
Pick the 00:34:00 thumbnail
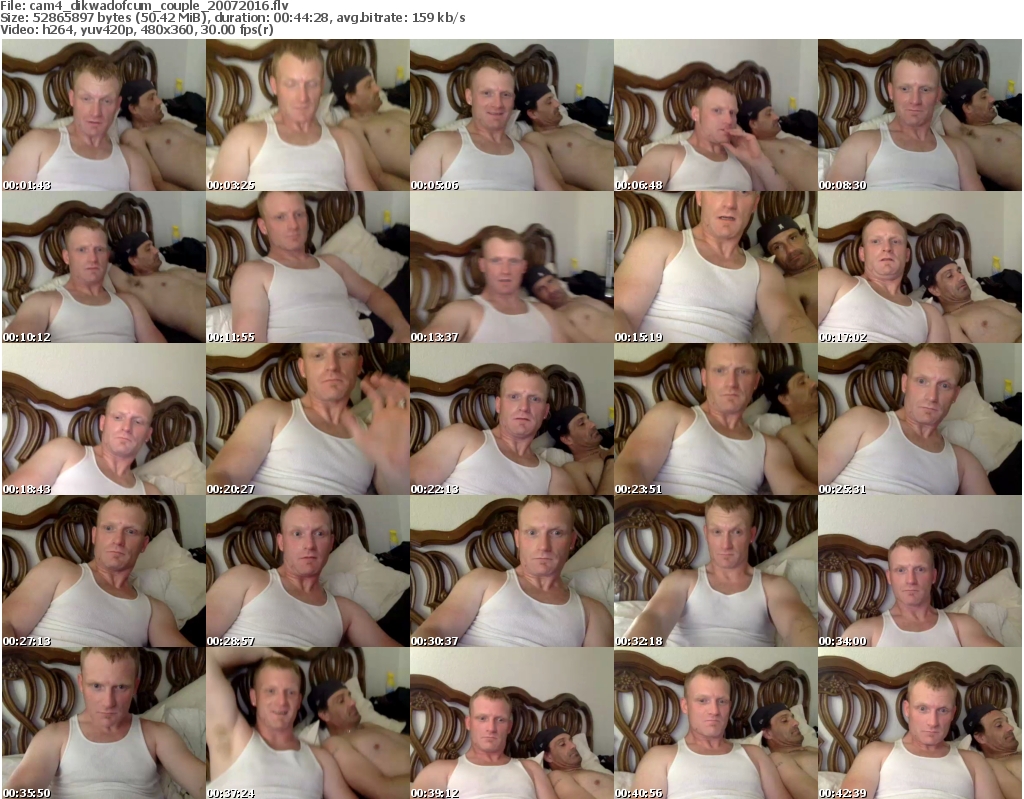point(920,572)
